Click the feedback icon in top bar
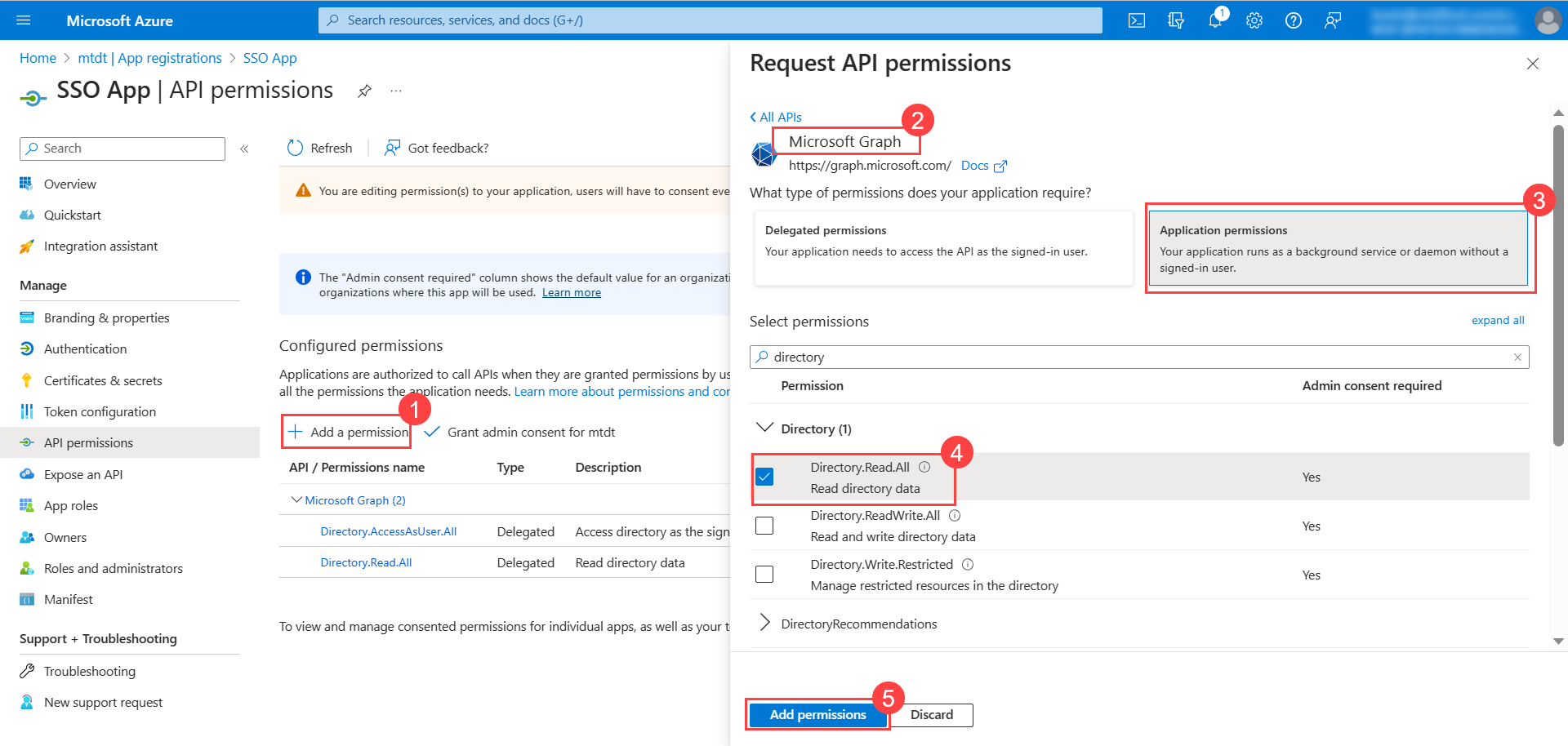 [1332, 20]
